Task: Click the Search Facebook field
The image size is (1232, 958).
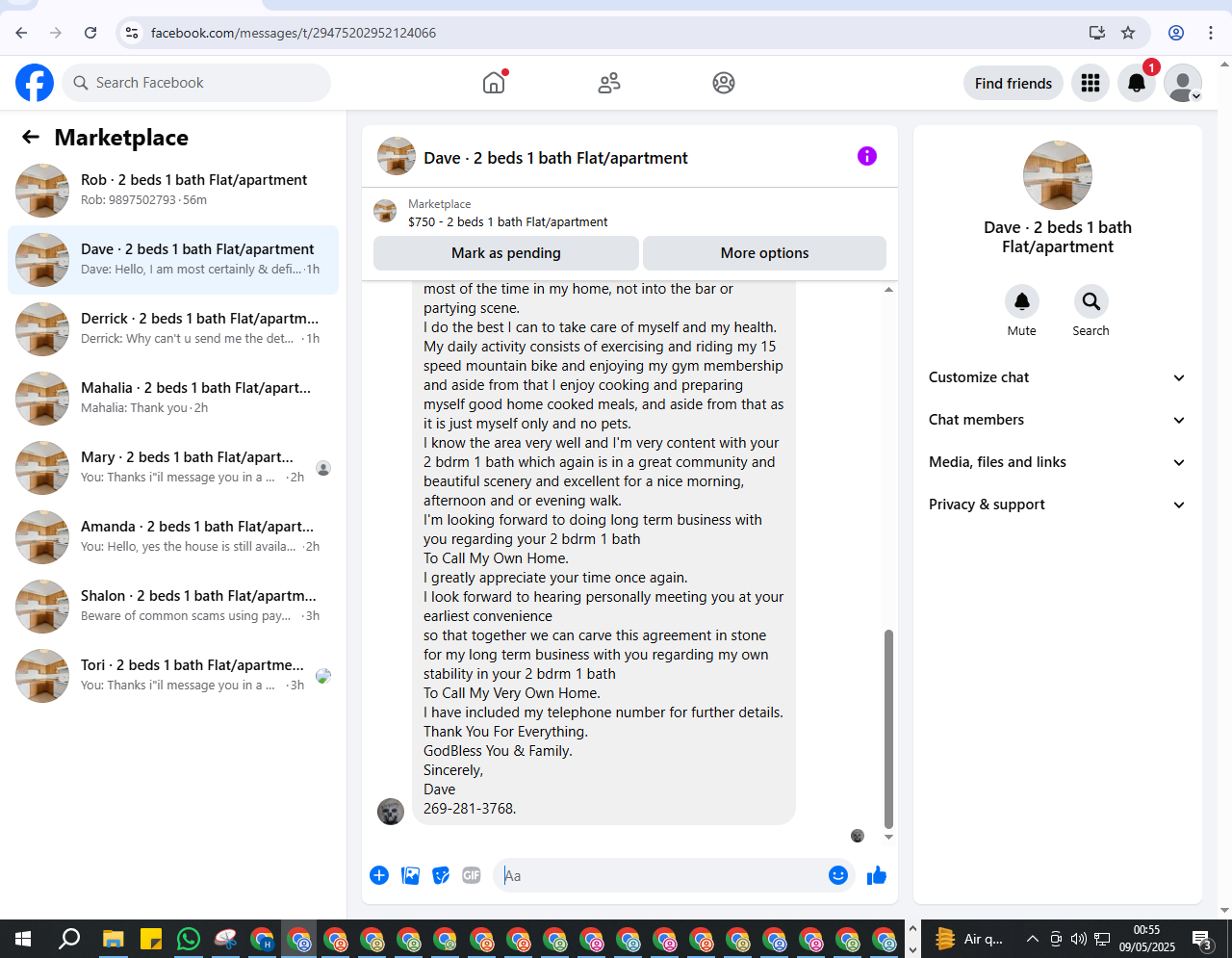Action: [x=196, y=83]
